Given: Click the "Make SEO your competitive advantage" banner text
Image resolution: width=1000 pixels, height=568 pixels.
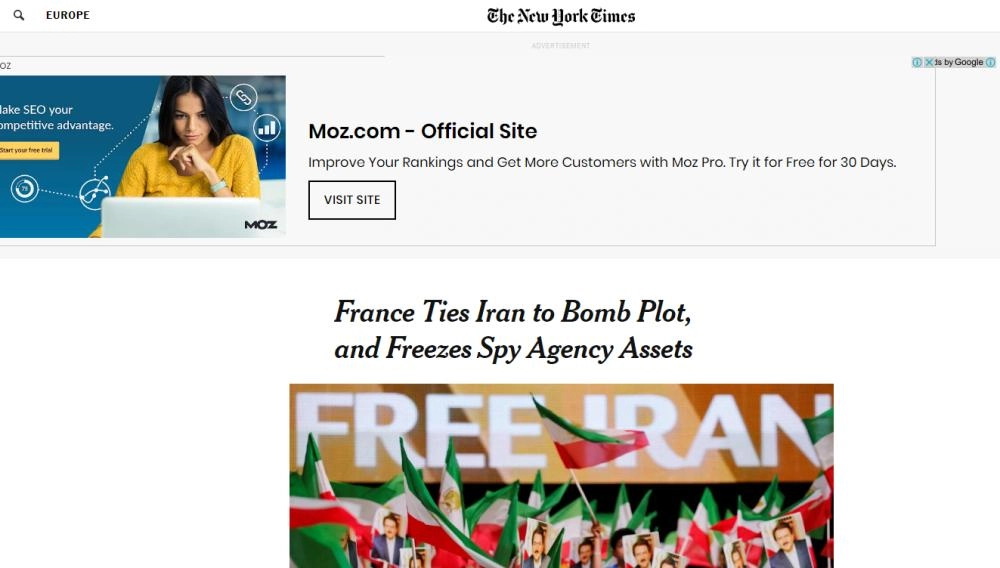Looking at the screenshot, I should [55, 117].
